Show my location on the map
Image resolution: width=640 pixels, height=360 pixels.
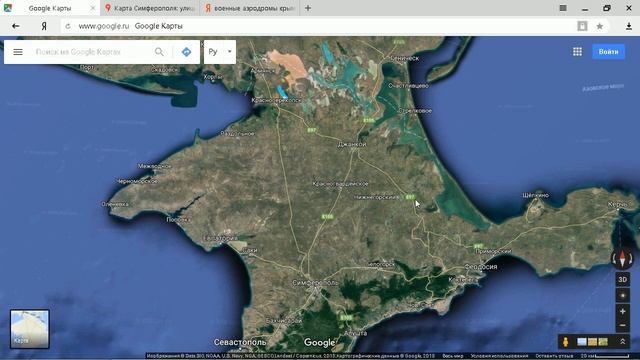pos(622,296)
